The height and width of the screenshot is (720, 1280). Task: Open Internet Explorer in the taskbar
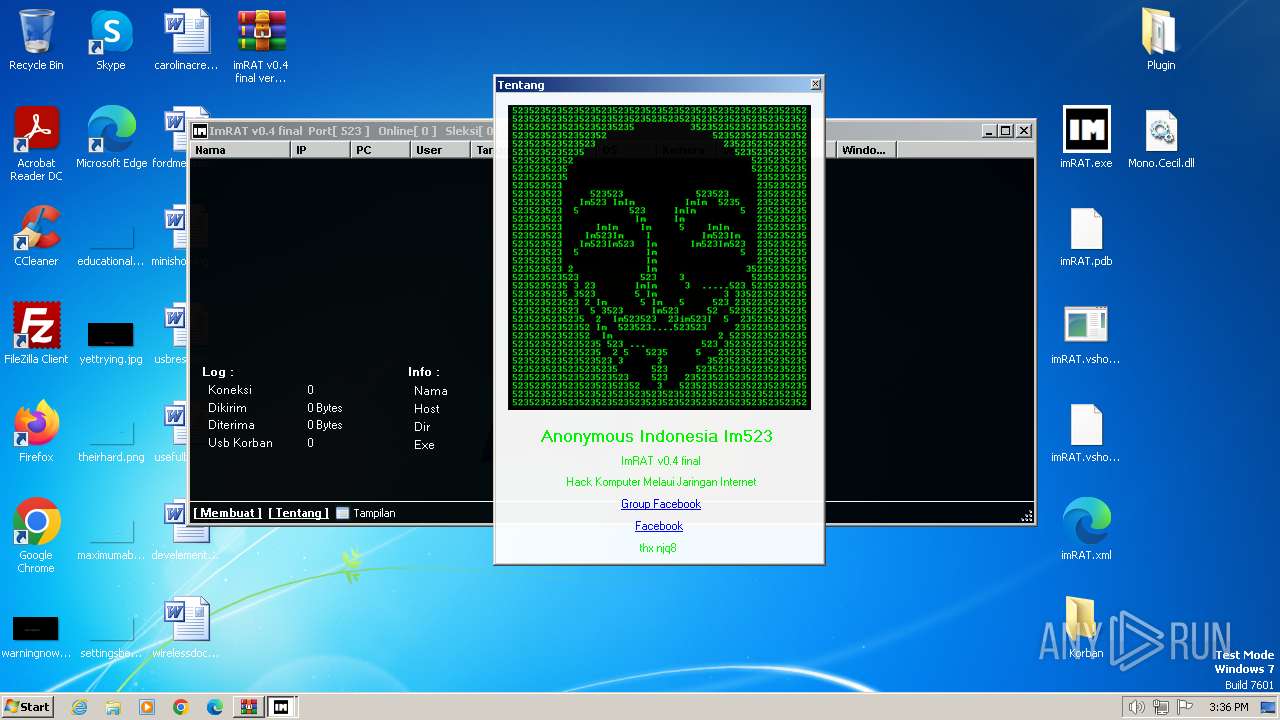tap(79, 707)
